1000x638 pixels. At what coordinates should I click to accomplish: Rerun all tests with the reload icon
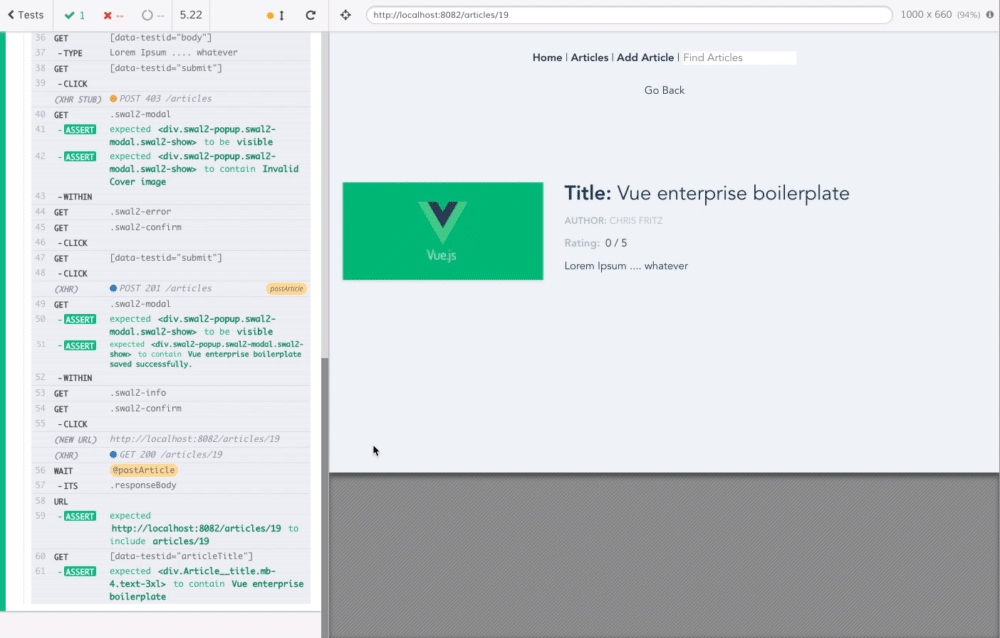coord(311,15)
